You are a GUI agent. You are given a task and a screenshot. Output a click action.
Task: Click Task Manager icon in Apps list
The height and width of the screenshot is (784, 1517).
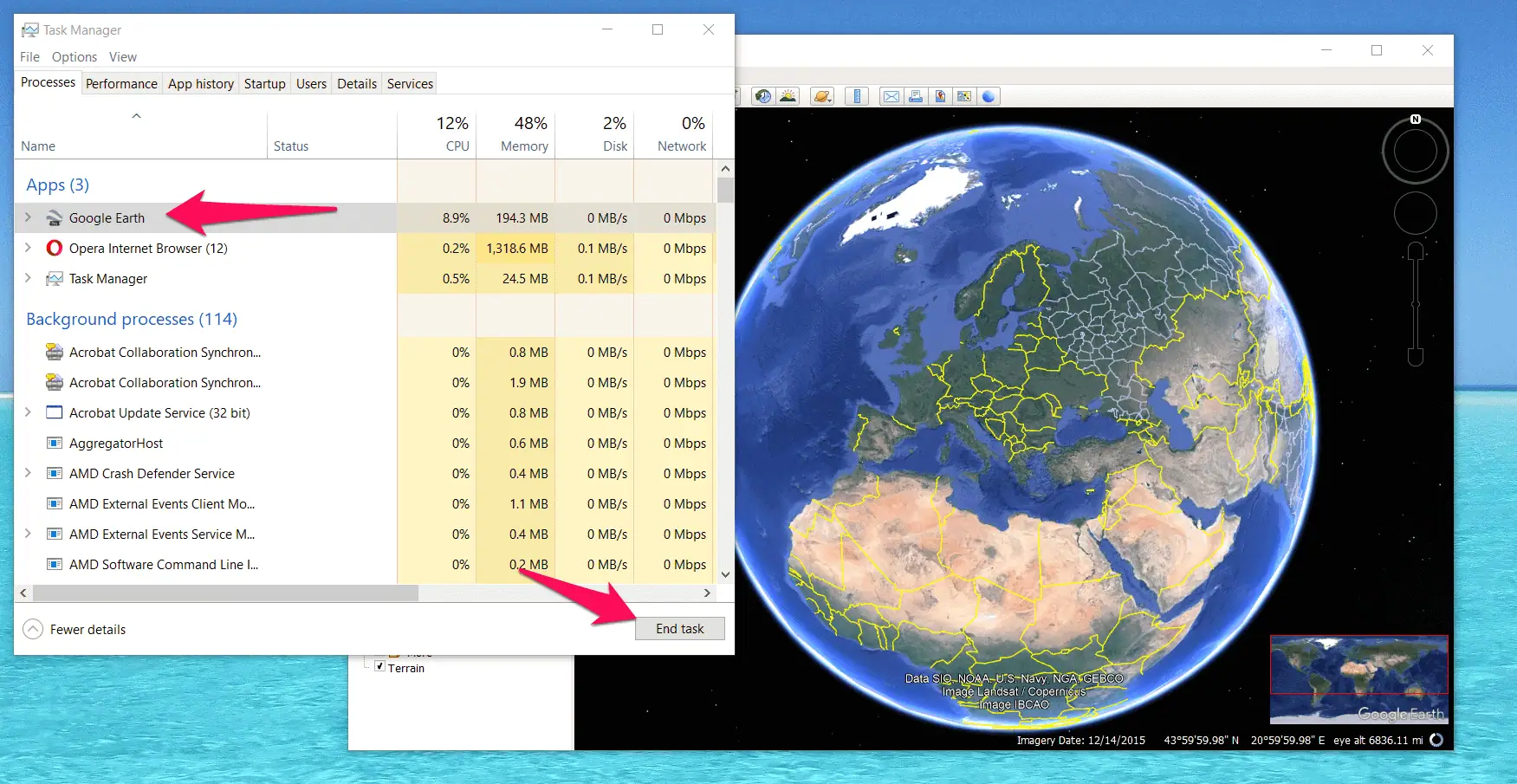(x=54, y=278)
